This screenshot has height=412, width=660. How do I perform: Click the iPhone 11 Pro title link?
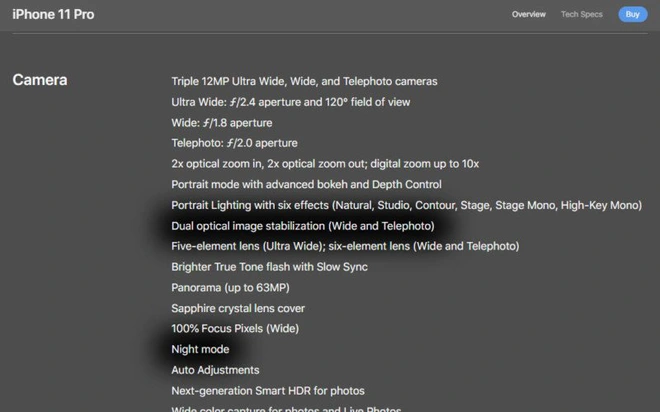pos(52,14)
